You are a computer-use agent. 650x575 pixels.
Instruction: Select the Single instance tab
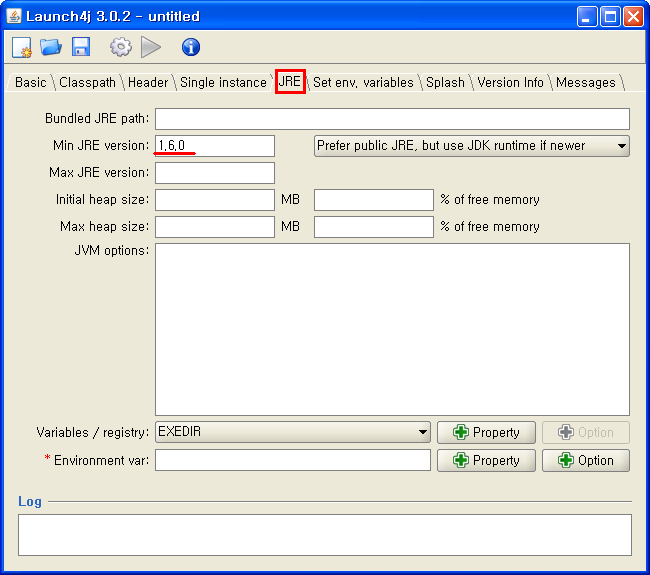click(x=223, y=82)
